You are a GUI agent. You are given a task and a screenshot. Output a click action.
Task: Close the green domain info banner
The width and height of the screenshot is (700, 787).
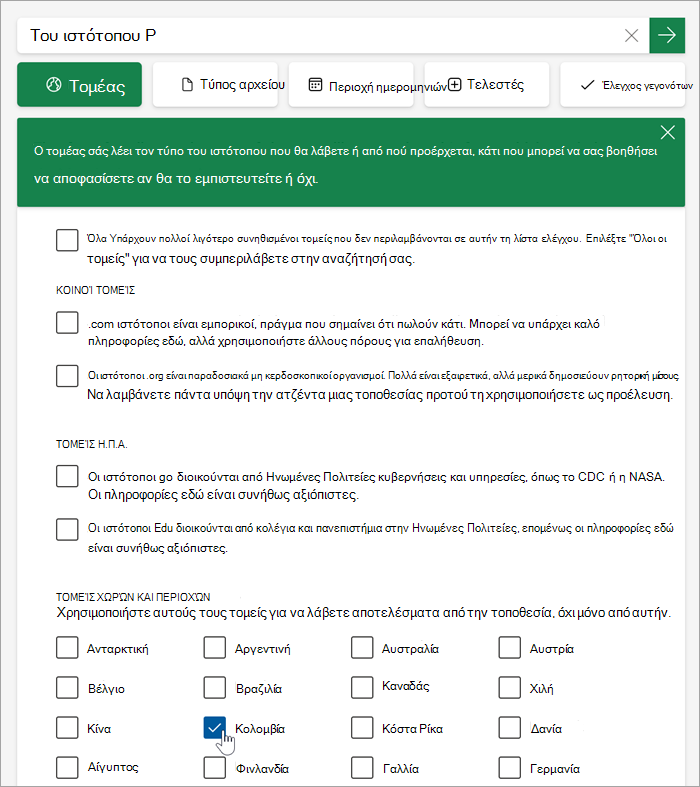click(x=667, y=133)
